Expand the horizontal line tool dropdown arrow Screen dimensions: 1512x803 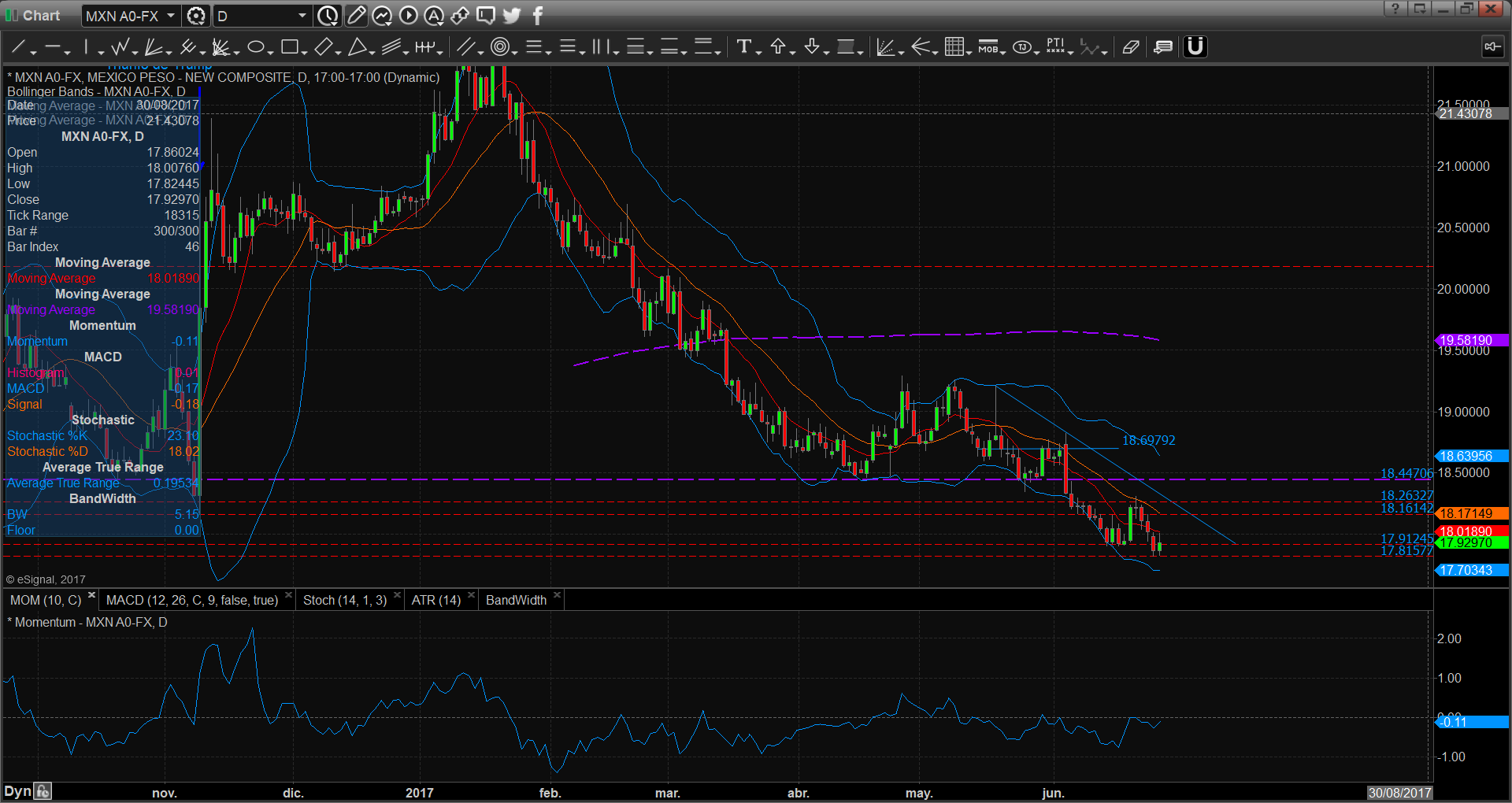click(x=68, y=52)
